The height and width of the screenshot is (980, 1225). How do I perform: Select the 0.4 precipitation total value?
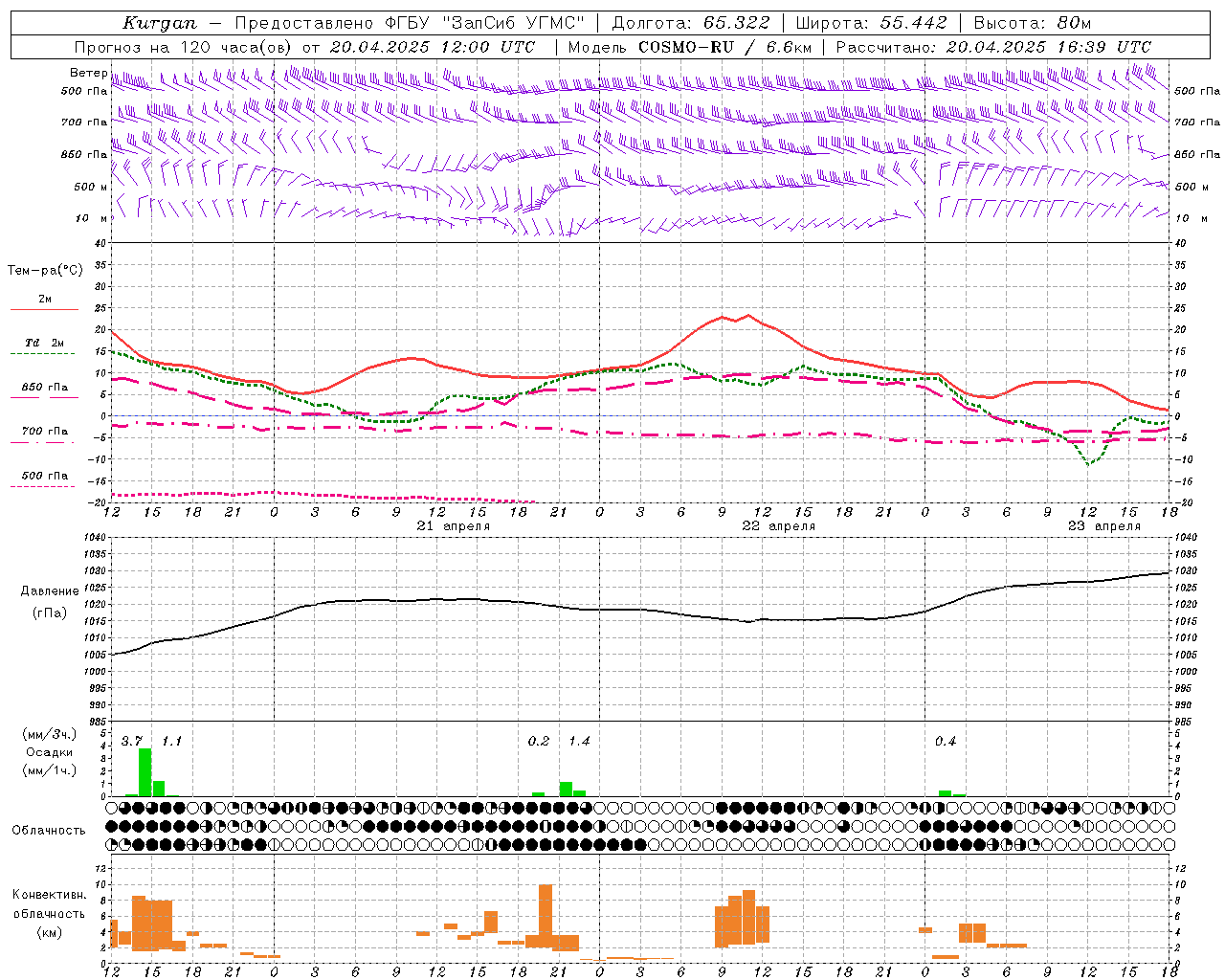pos(946,742)
